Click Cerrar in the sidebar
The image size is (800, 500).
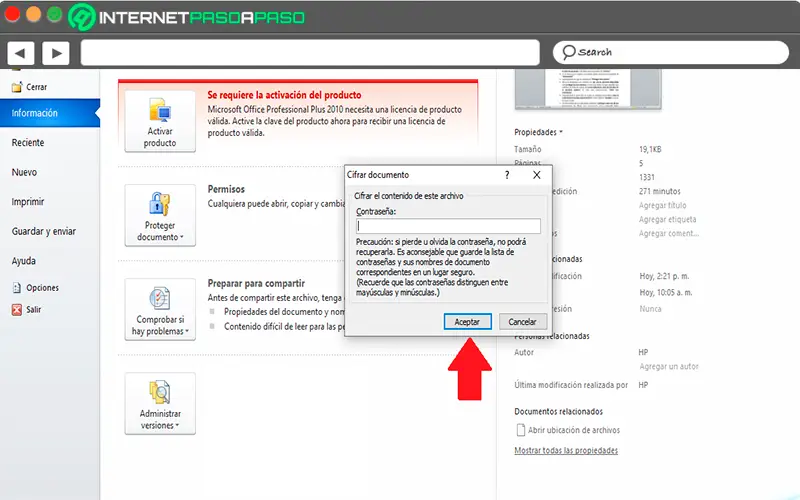(x=36, y=87)
